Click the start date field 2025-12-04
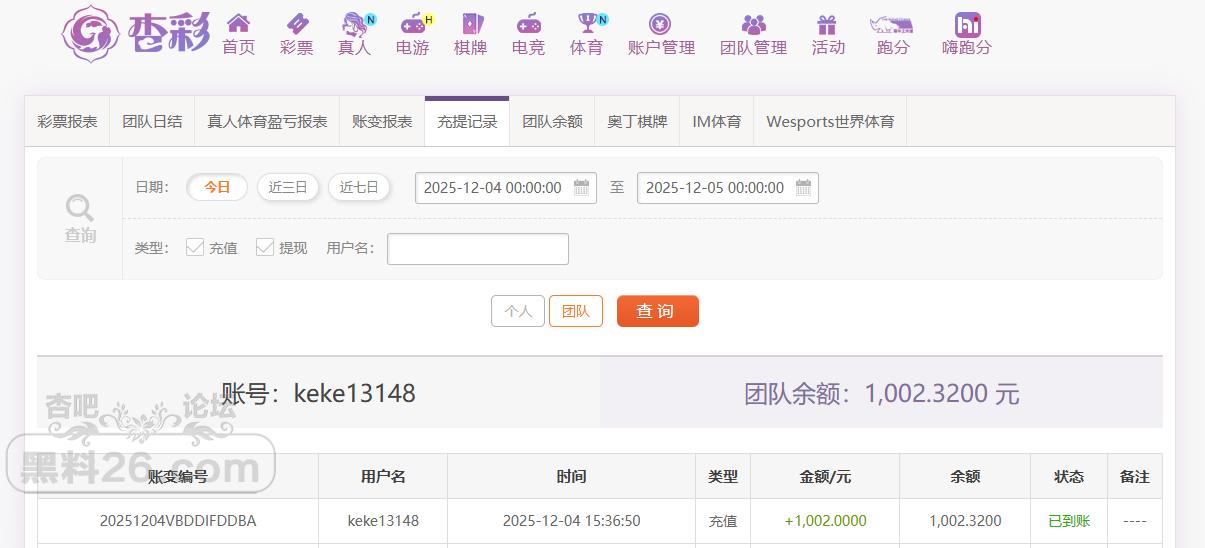This screenshot has width=1205, height=548. coord(506,187)
